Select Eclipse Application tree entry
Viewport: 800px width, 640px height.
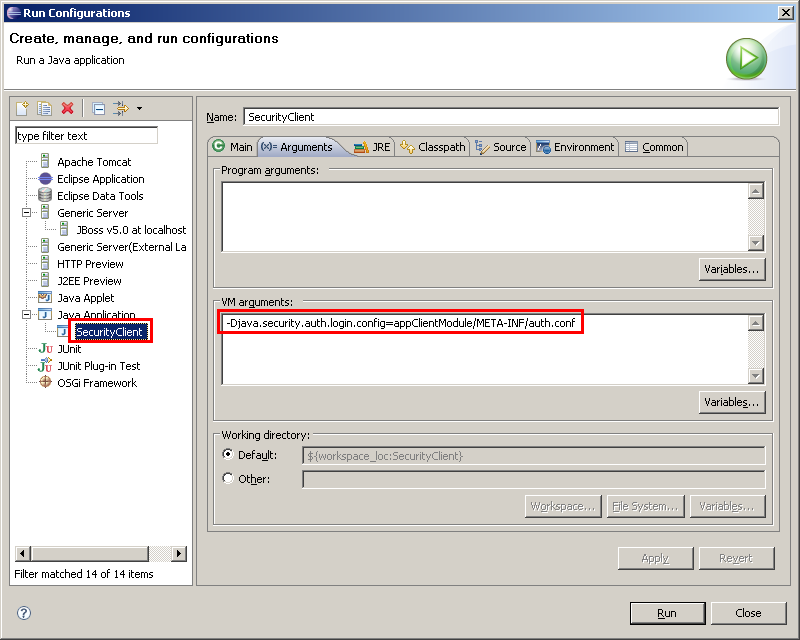coord(101,179)
